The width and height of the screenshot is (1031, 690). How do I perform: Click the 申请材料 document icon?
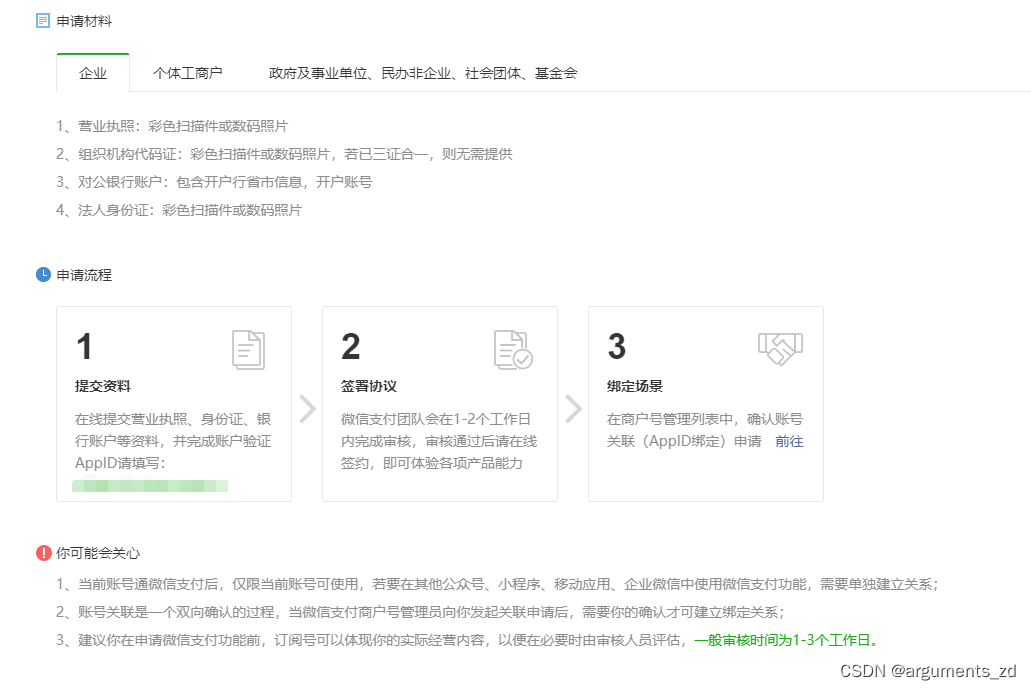(43, 21)
